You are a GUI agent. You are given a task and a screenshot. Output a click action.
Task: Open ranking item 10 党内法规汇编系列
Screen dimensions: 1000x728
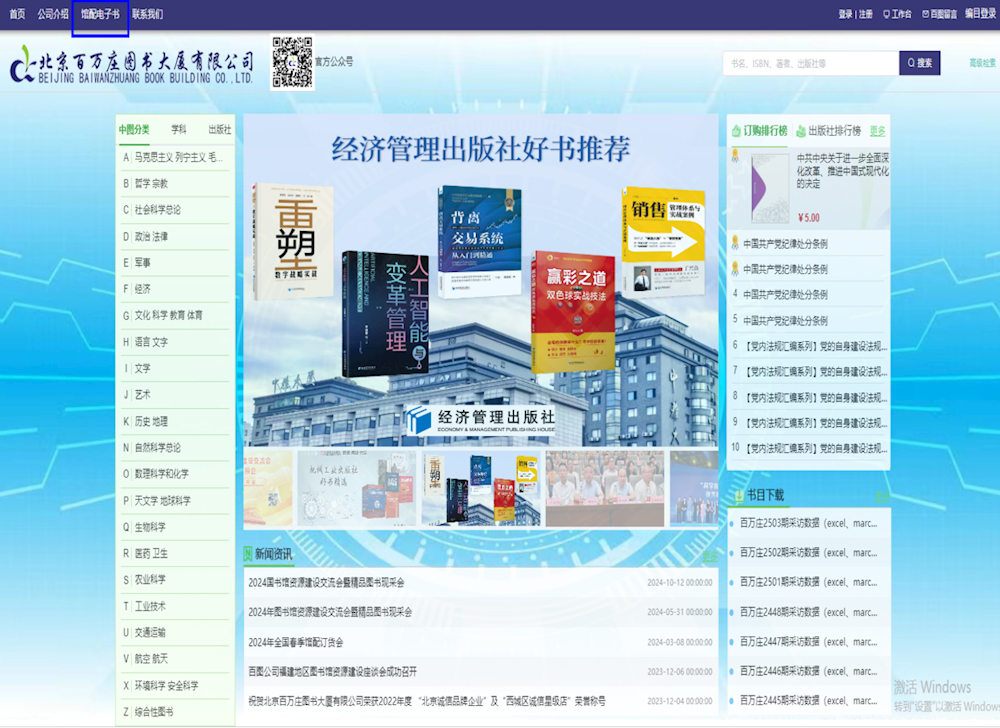(x=809, y=449)
